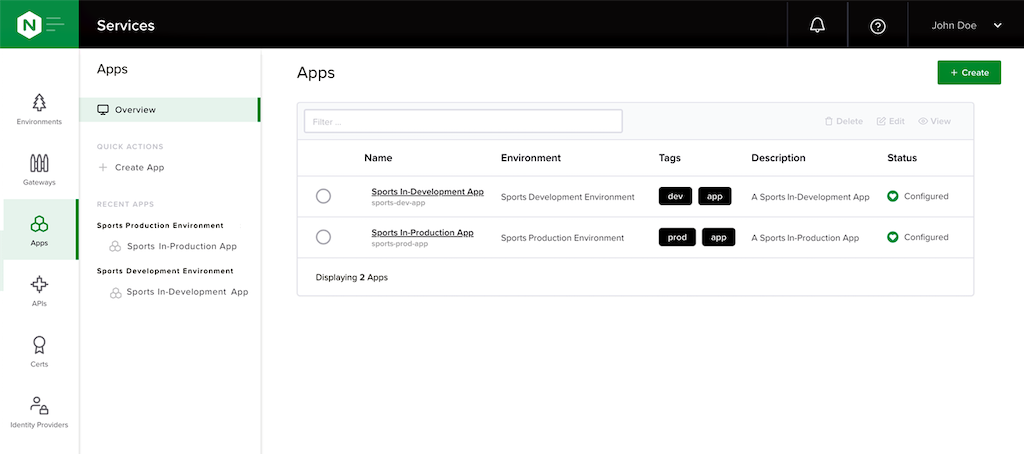This screenshot has height=454, width=1024.
Task: Open the help question mark icon
Action: coord(878,26)
